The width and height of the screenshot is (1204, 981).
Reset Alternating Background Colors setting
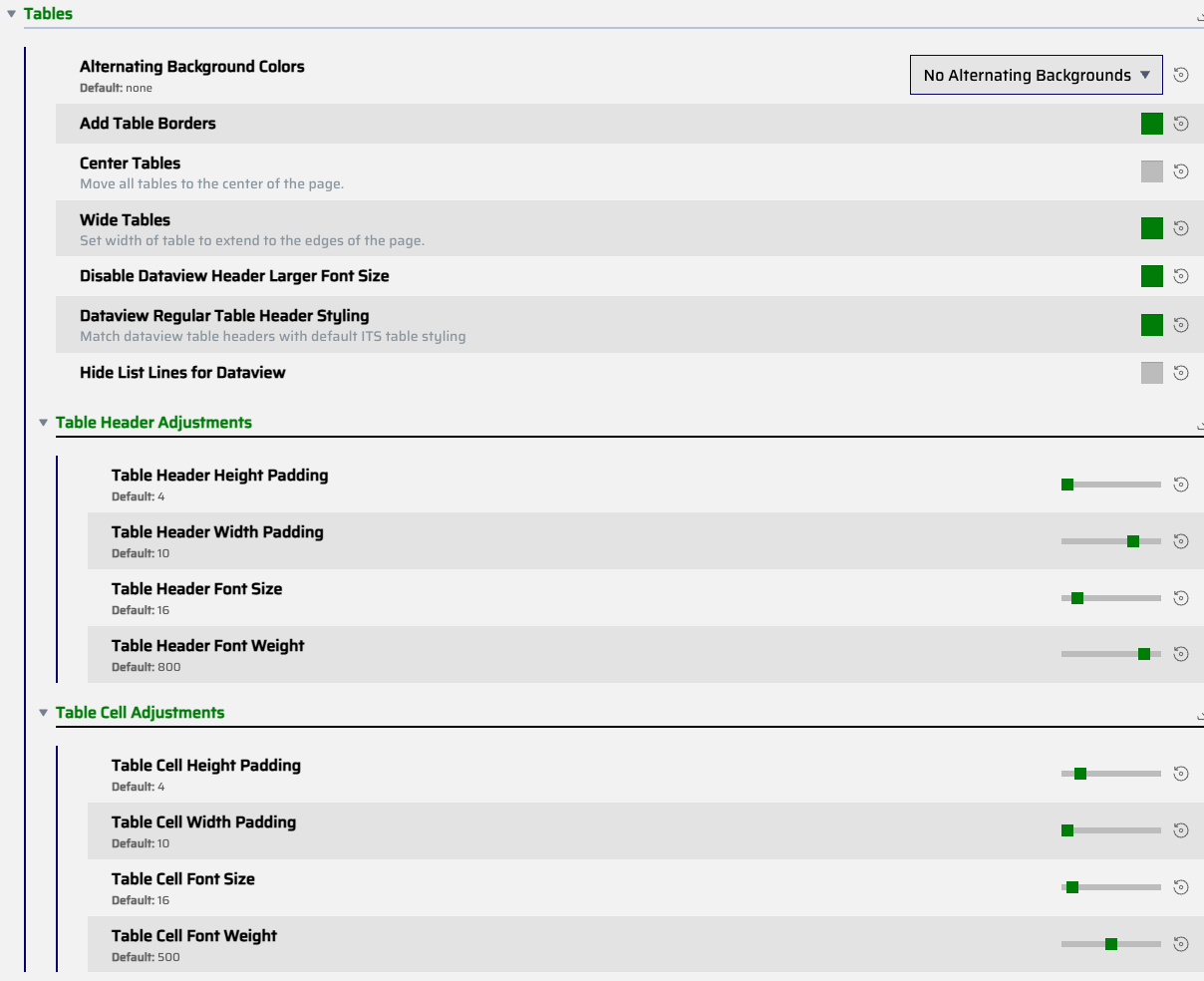(1181, 75)
